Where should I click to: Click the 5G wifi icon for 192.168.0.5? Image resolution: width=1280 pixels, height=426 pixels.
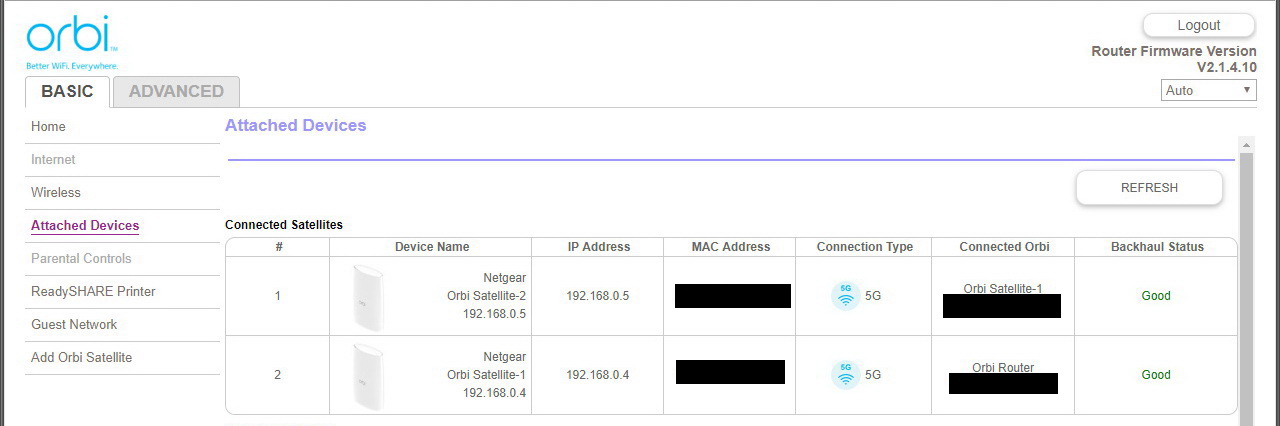pyautogui.click(x=846, y=296)
